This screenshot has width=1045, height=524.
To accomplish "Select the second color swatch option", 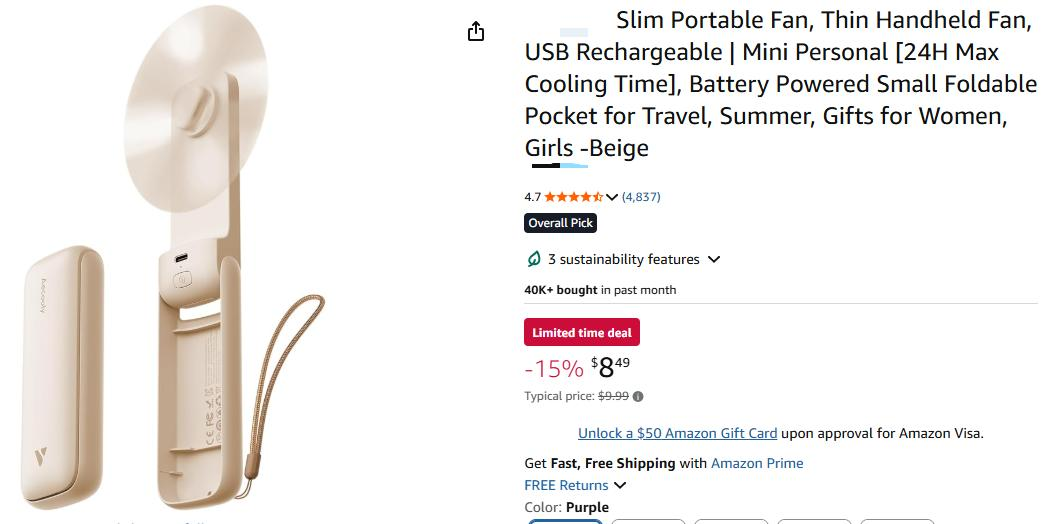I will (x=648, y=521).
